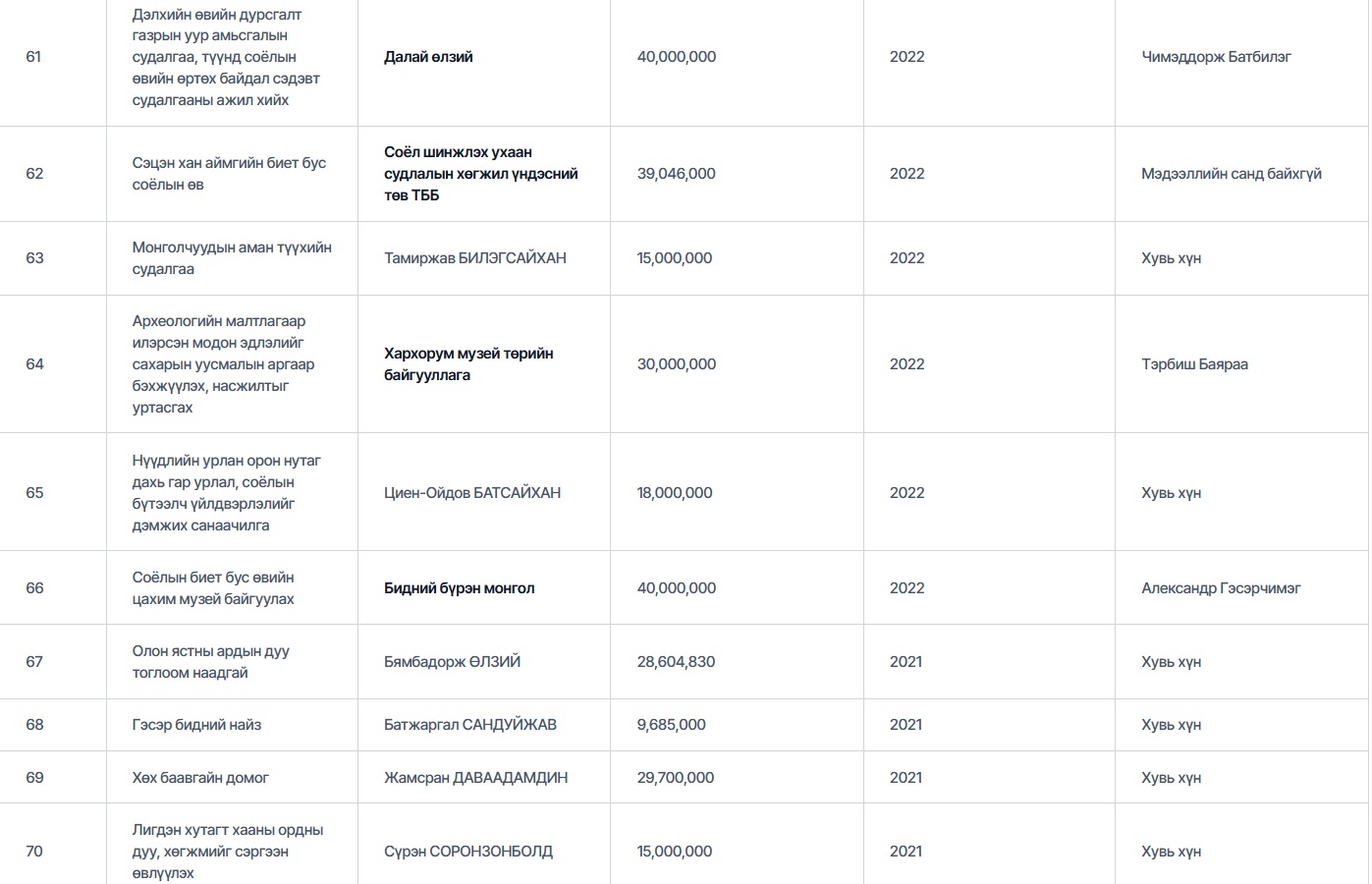Select the Олон ястны ардын дуу тоглоом наадгай project
Screen dimensions: 1372x884
coord(210,662)
